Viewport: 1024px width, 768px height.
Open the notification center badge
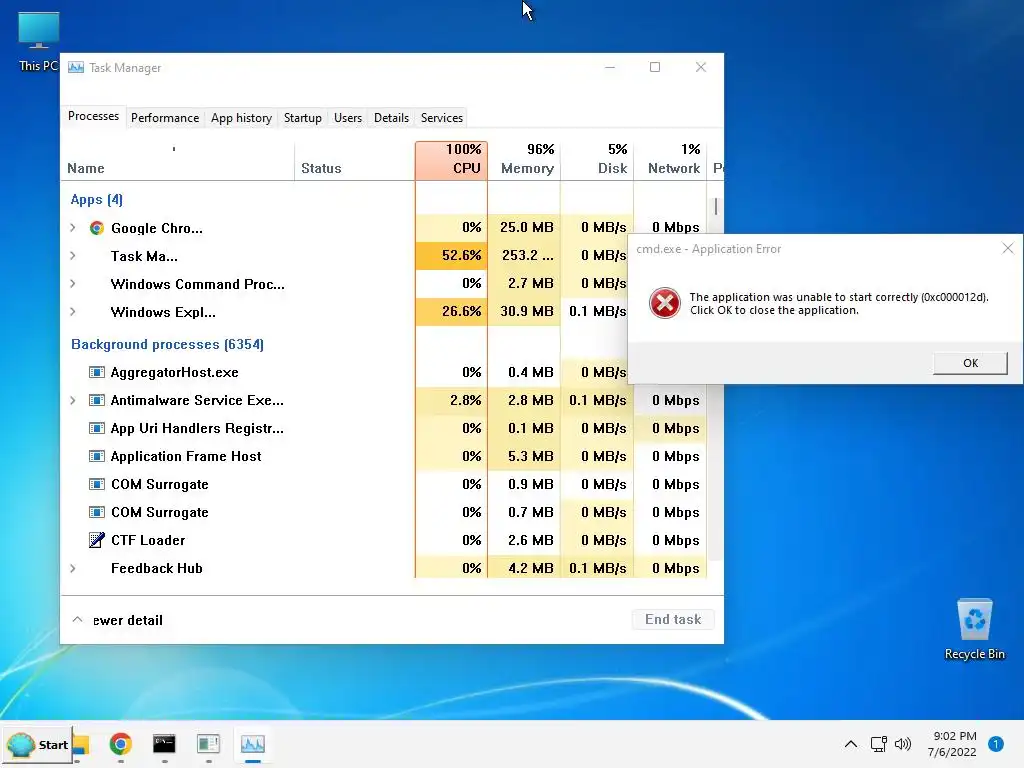click(996, 744)
